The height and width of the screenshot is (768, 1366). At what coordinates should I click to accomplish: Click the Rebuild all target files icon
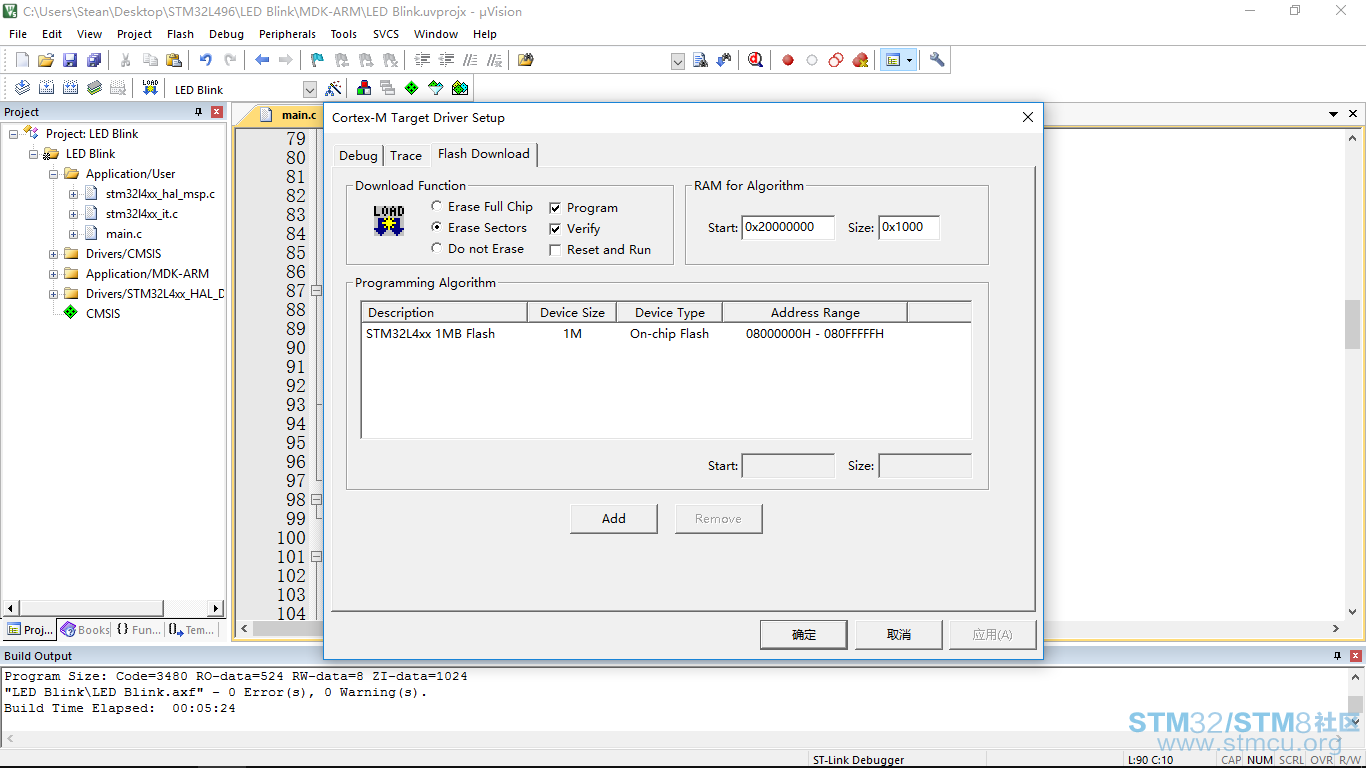70,88
